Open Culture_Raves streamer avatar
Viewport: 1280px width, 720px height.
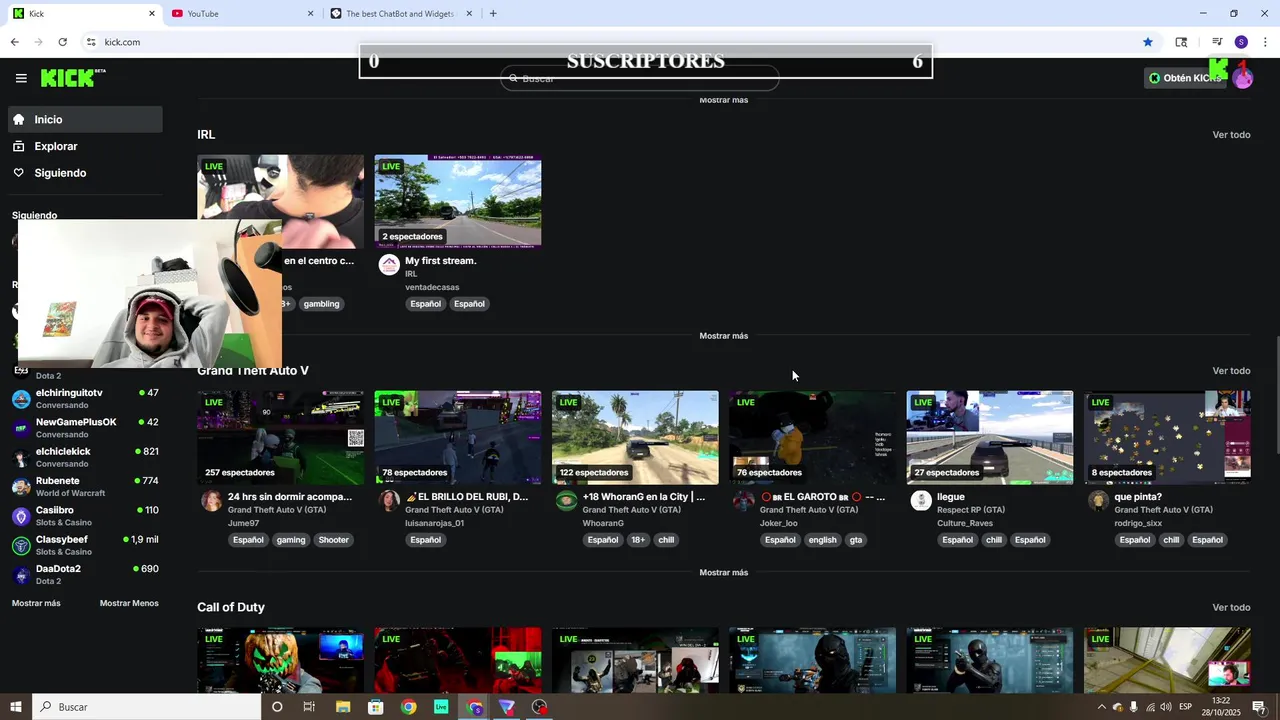pos(921,501)
